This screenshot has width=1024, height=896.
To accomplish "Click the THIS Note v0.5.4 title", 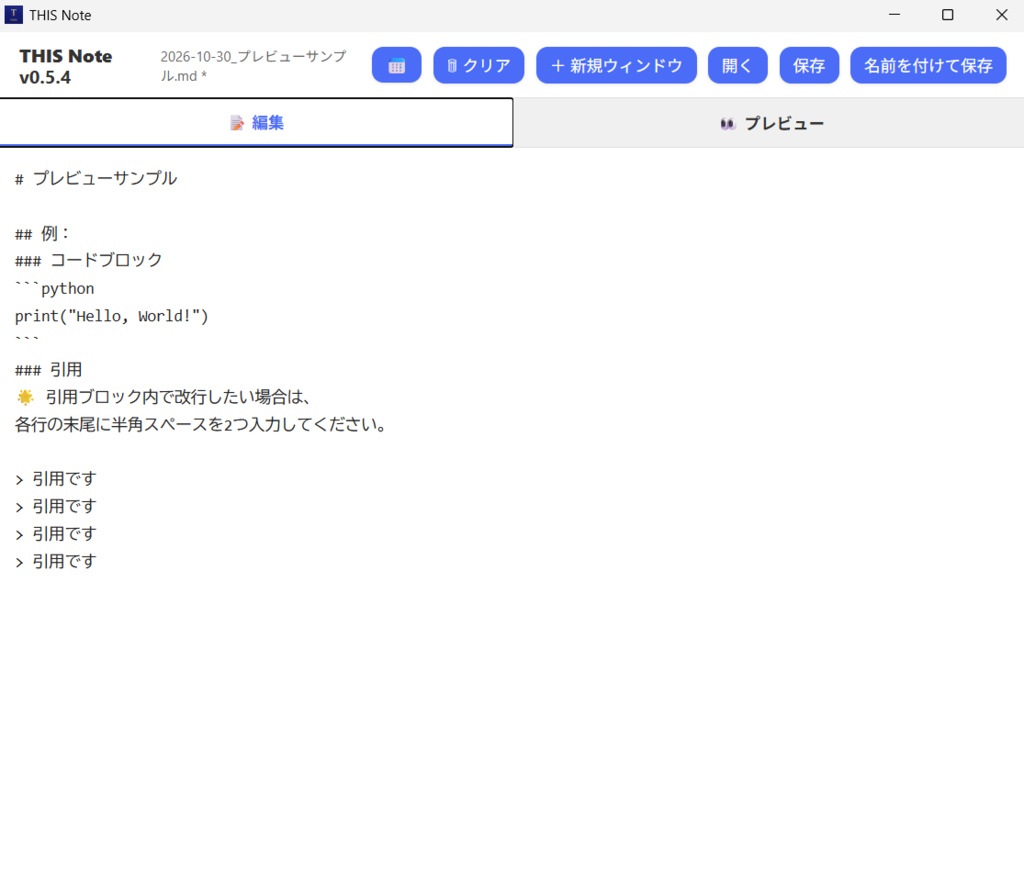I will coord(65,67).
